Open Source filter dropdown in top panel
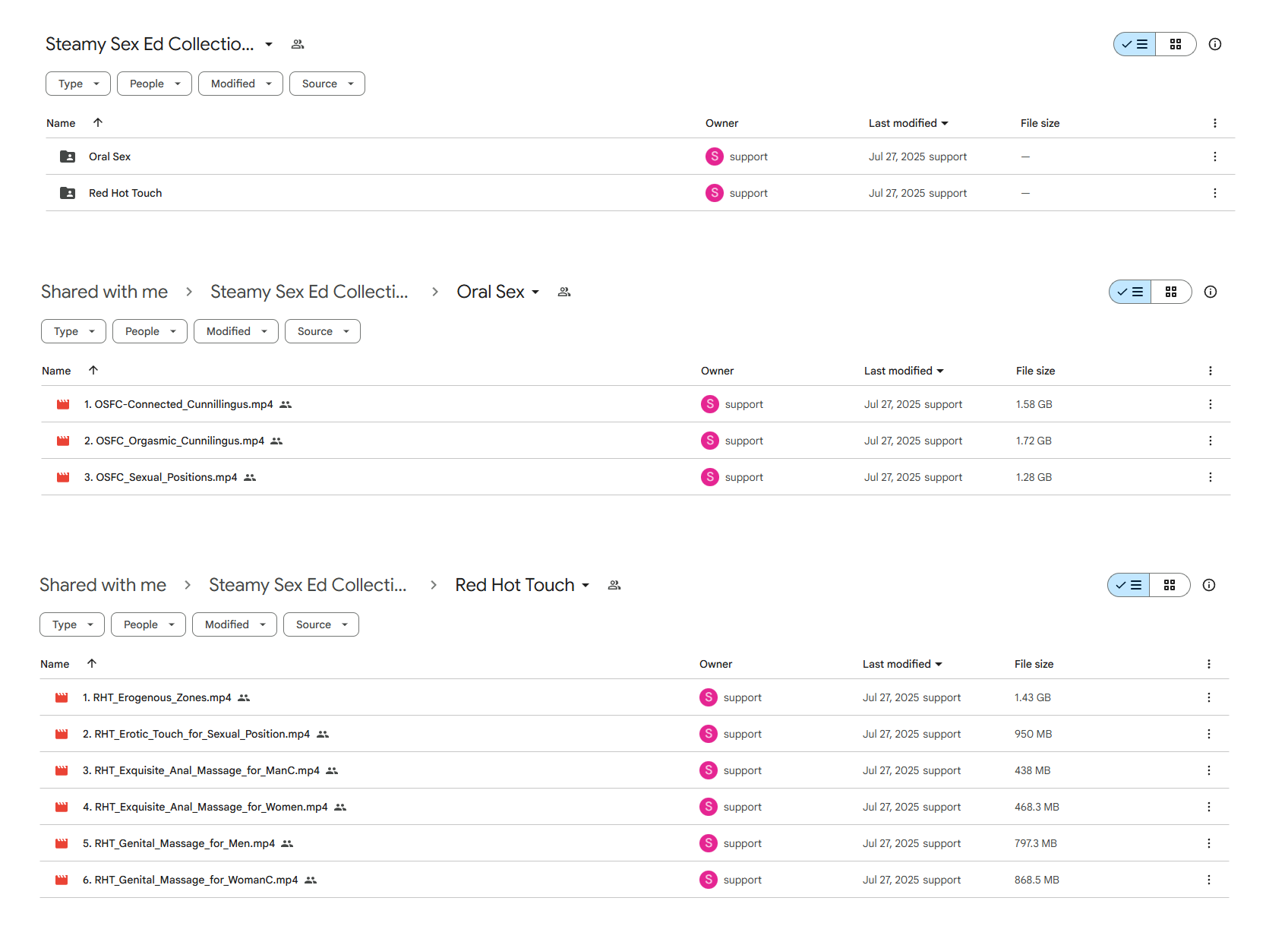Screen dimensions: 1288x942 pyautogui.click(x=327, y=84)
